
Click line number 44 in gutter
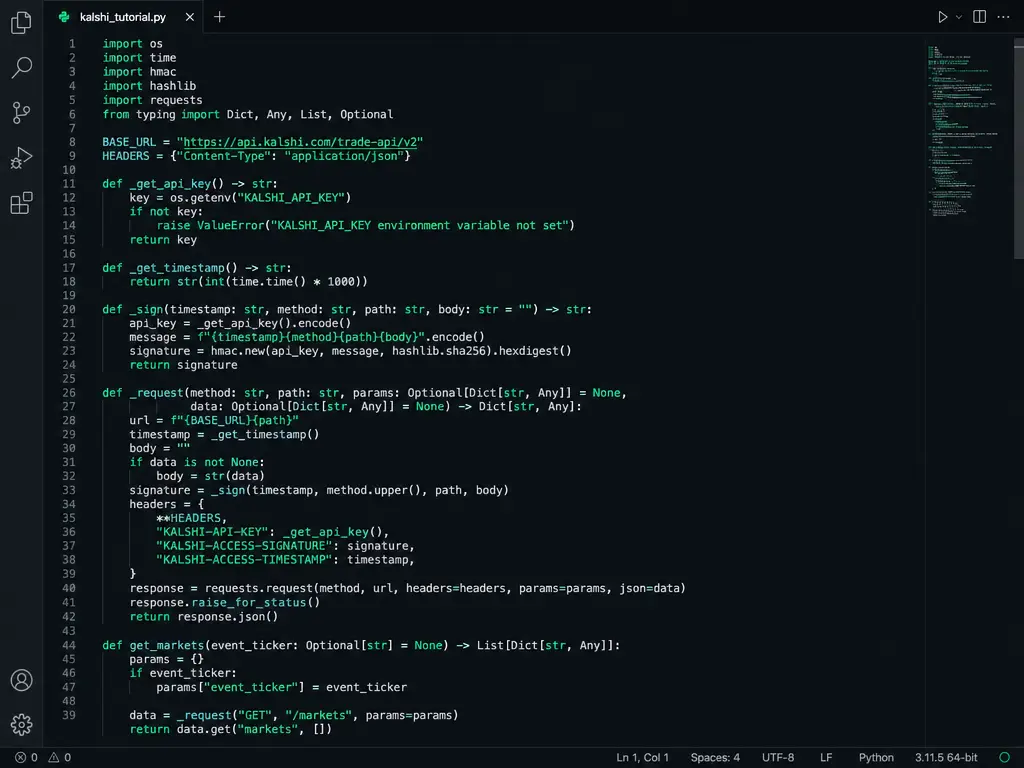click(69, 645)
